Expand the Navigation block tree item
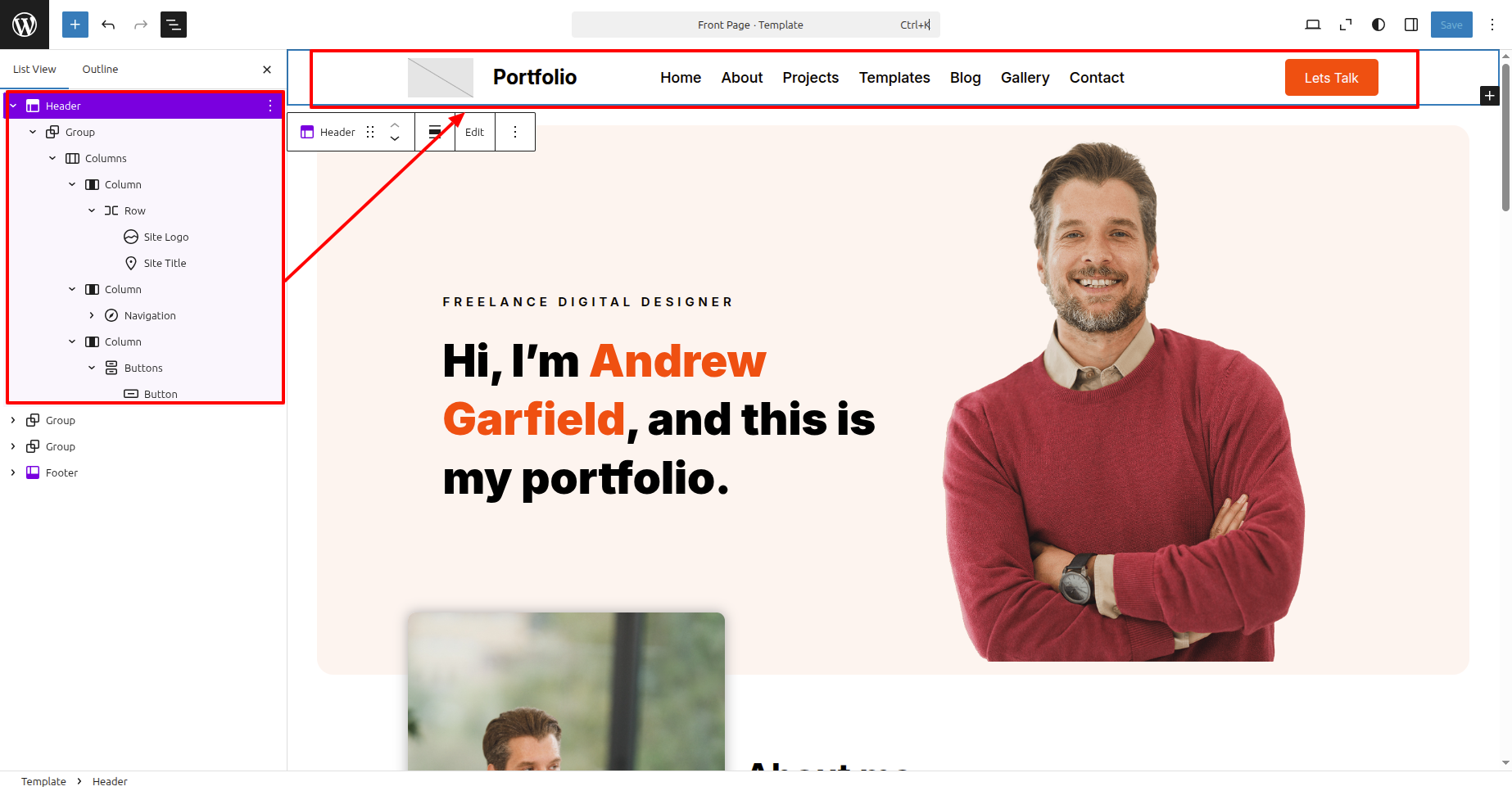This screenshot has height=791, width=1512. tap(92, 315)
